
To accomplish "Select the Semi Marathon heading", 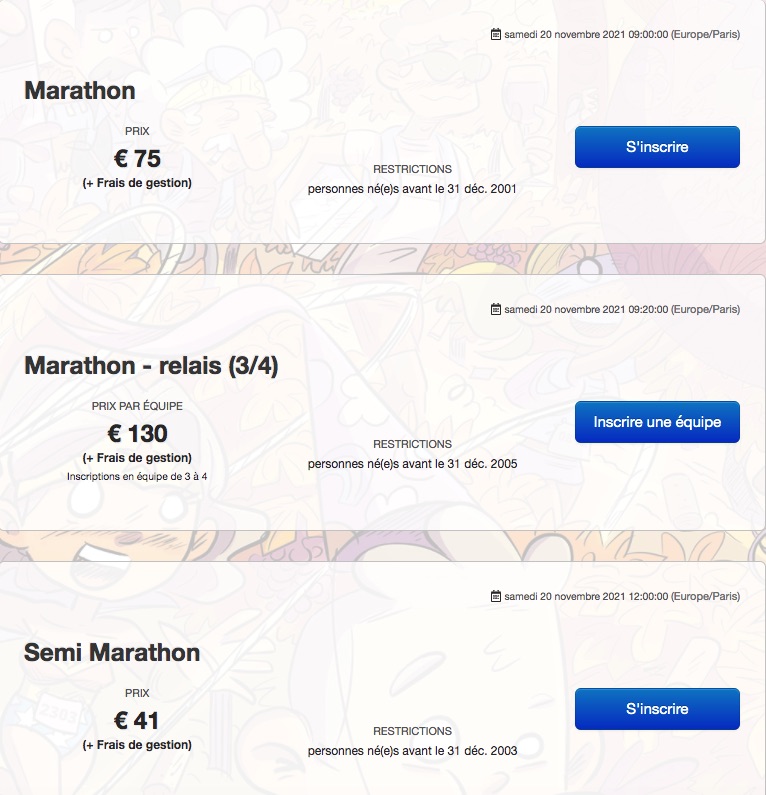I will [112, 653].
